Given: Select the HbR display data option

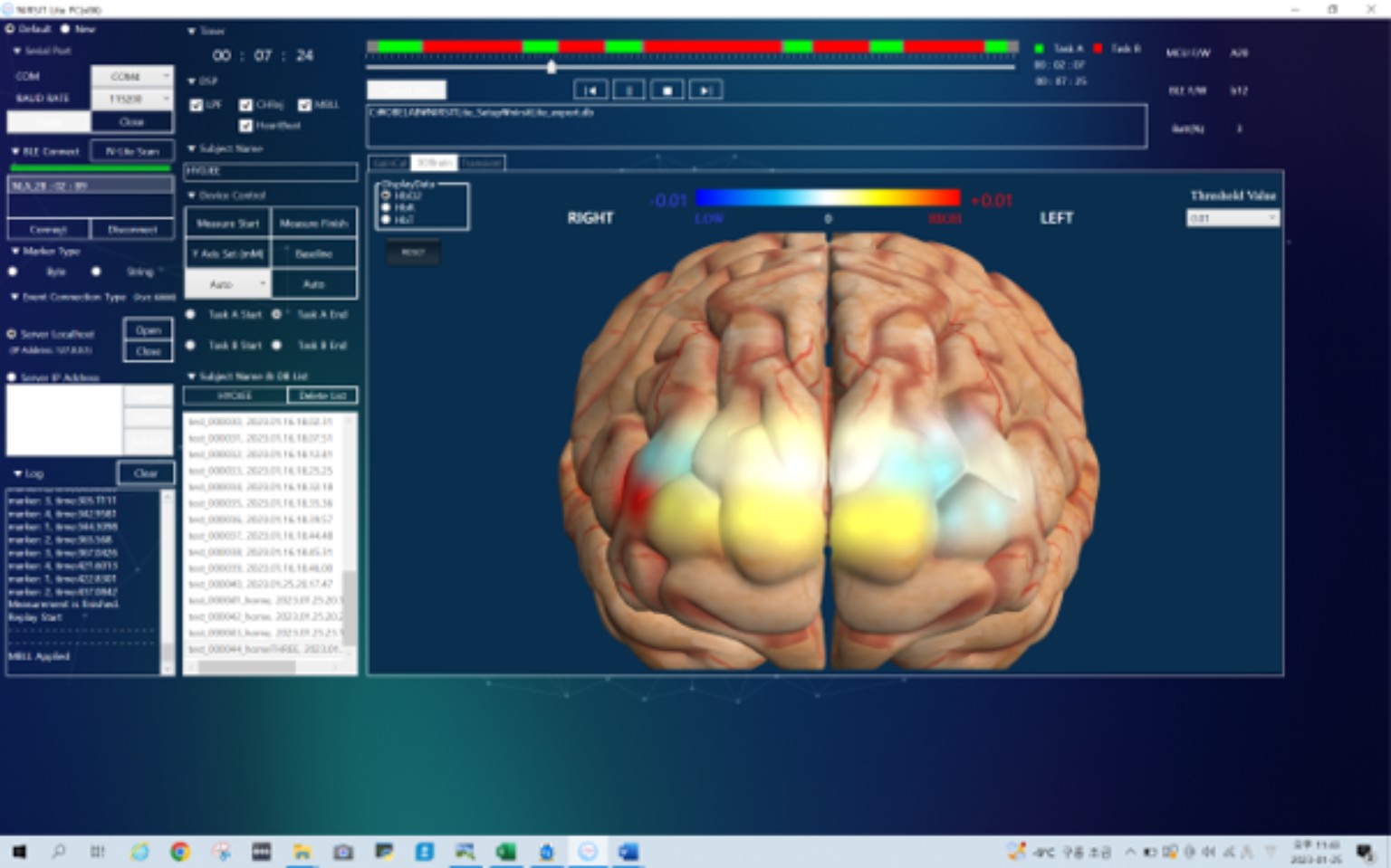Looking at the screenshot, I should (x=387, y=207).
